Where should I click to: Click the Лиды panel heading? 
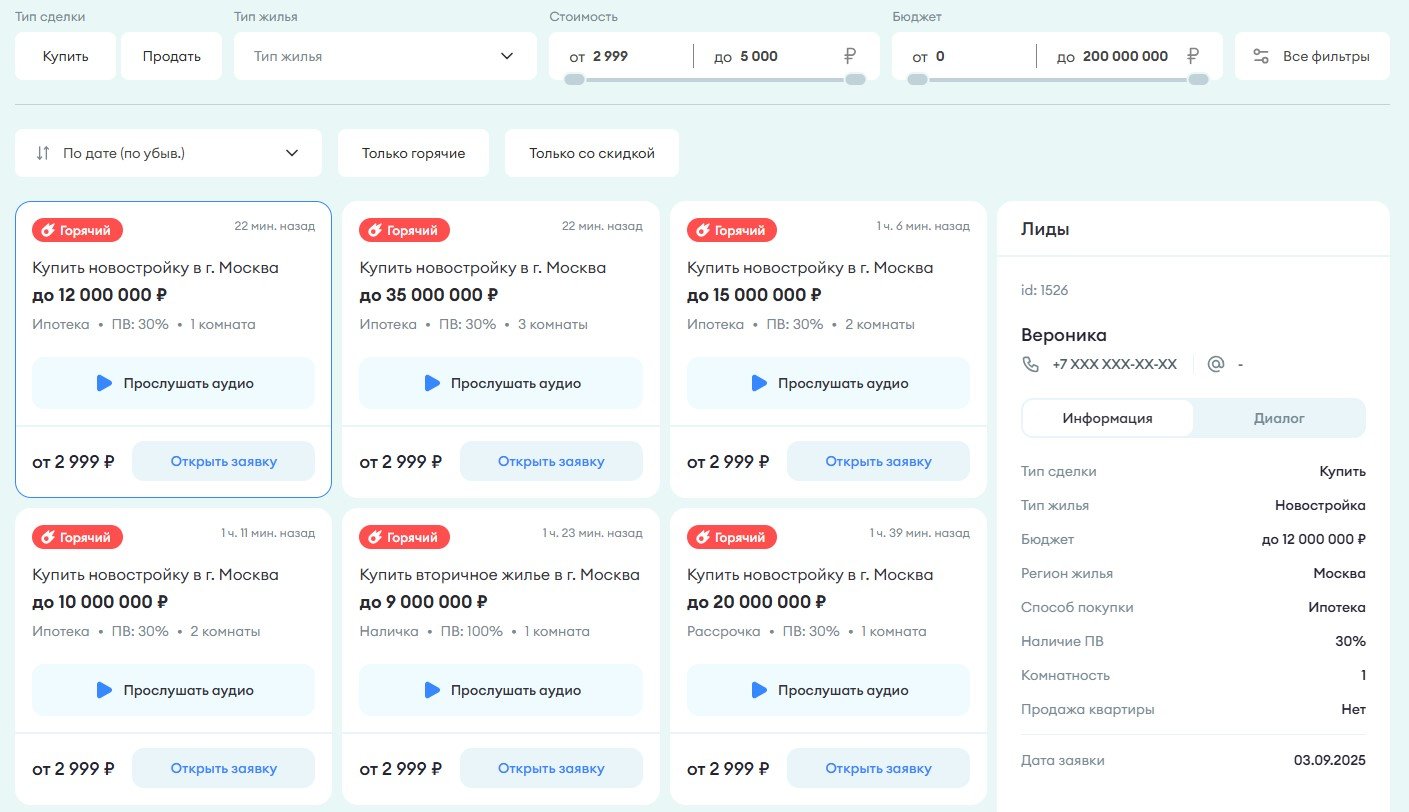coord(1045,229)
